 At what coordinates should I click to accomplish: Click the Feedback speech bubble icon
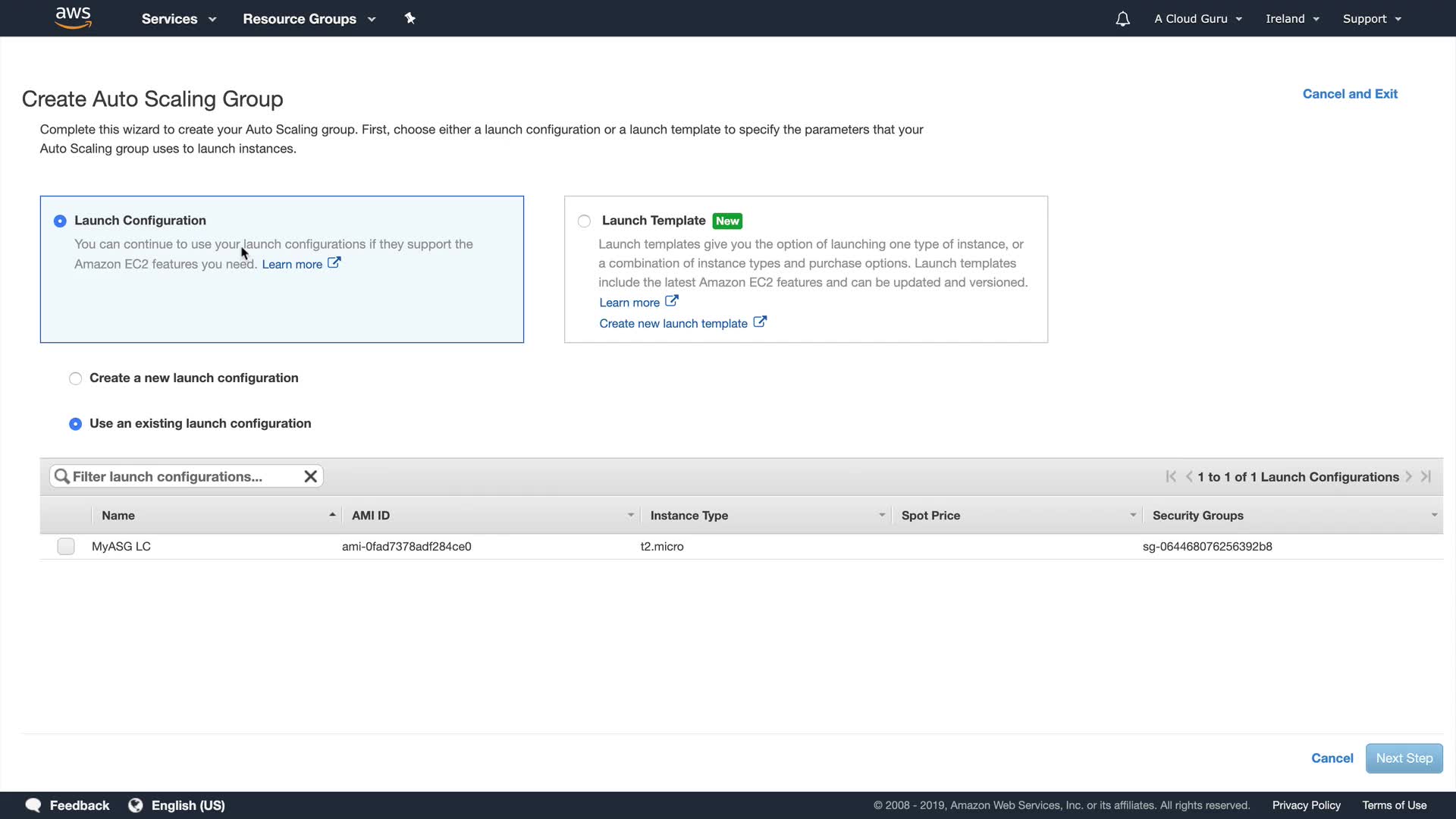[x=33, y=805]
